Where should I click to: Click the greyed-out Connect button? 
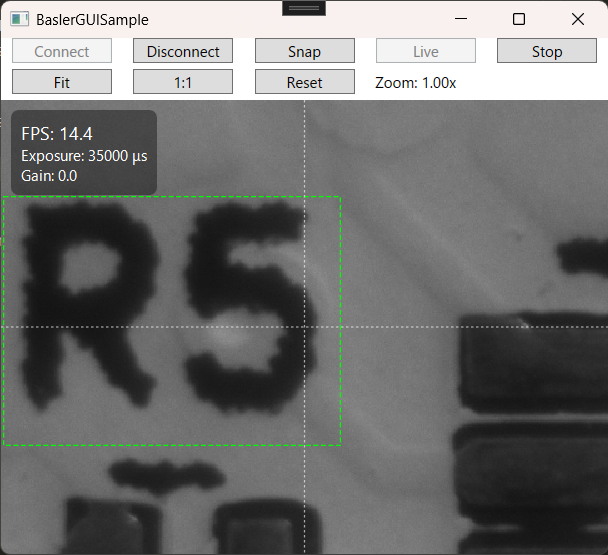[62, 52]
